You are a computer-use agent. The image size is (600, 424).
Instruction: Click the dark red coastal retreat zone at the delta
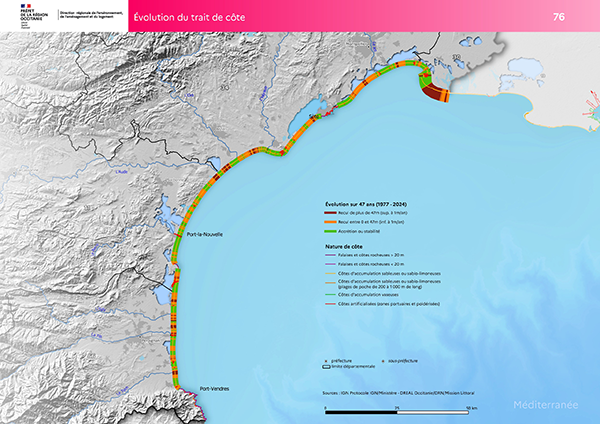[436, 93]
